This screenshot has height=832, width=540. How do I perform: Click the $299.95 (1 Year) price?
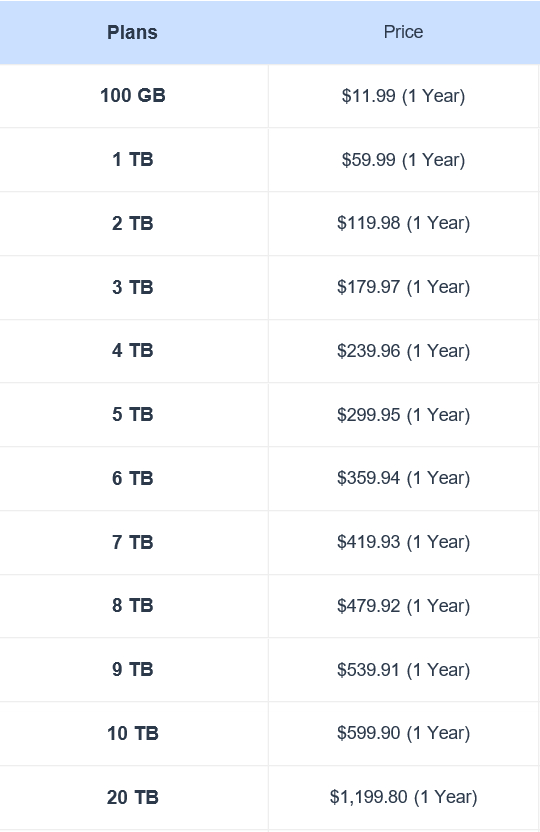(x=403, y=414)
